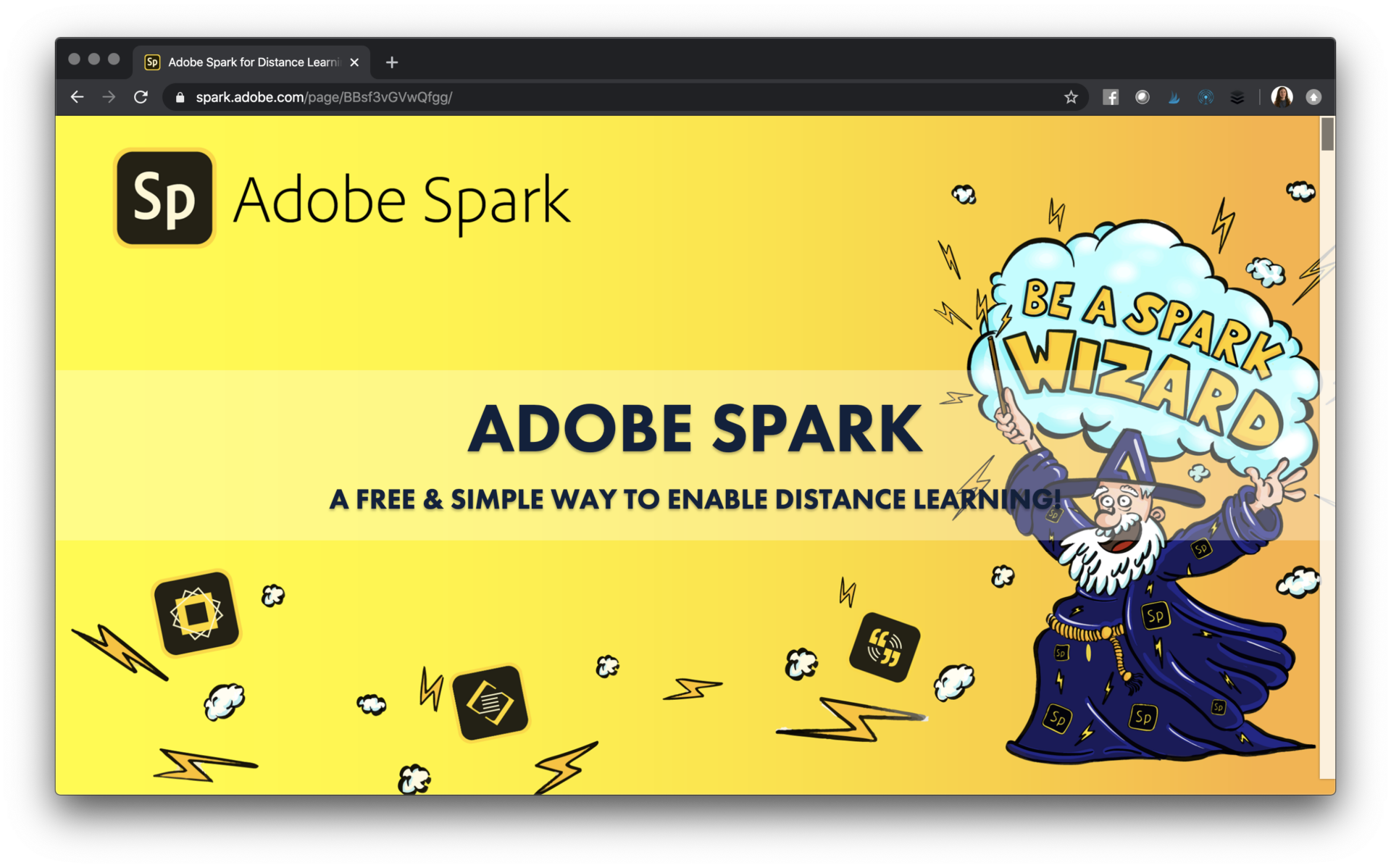Click the antenna broadcast extension icon
Image resolution: width=1391 pixels, height=868 pixels.
pyautogui.click(x=1206, y=97)
